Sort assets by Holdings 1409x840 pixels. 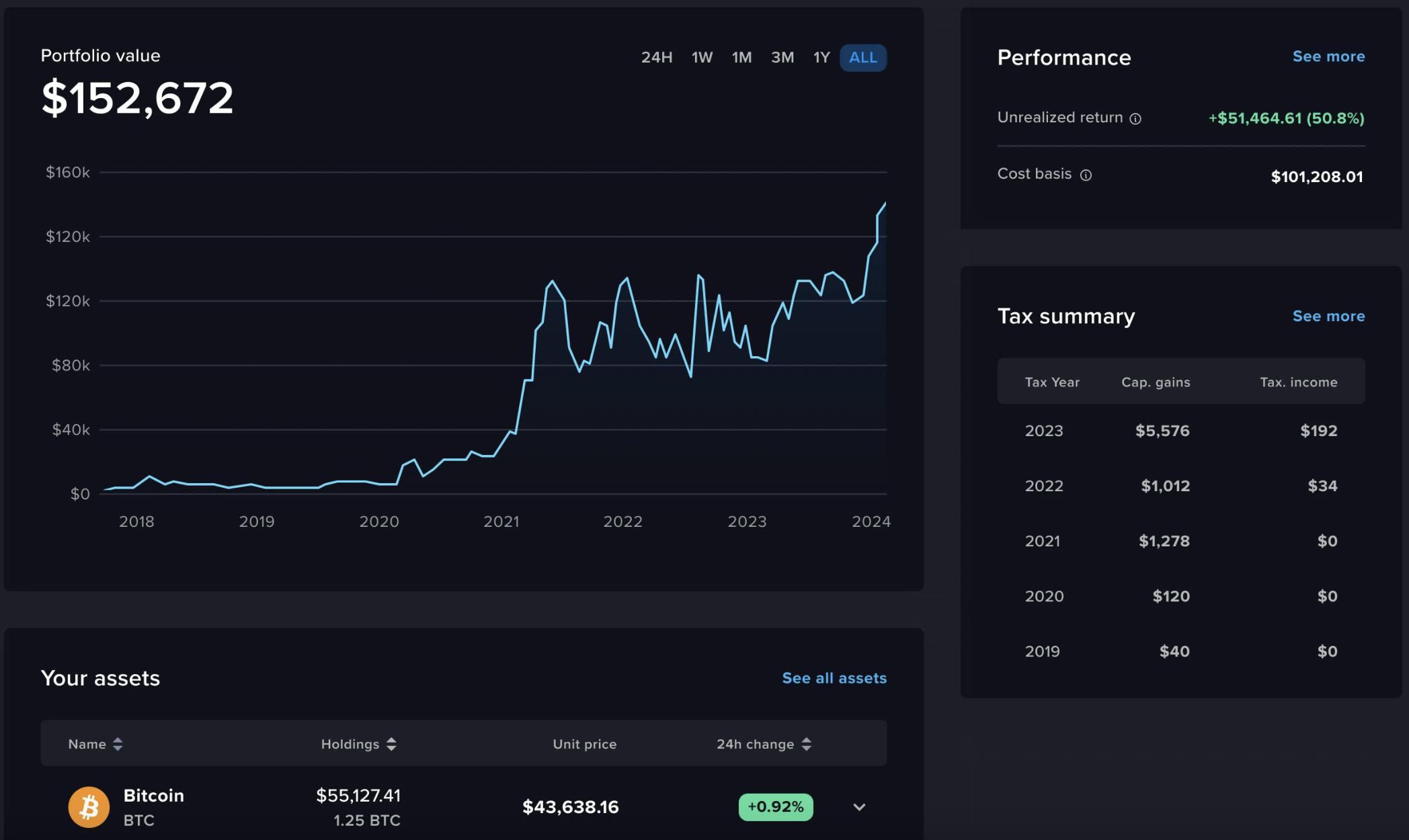click(358, 744)
